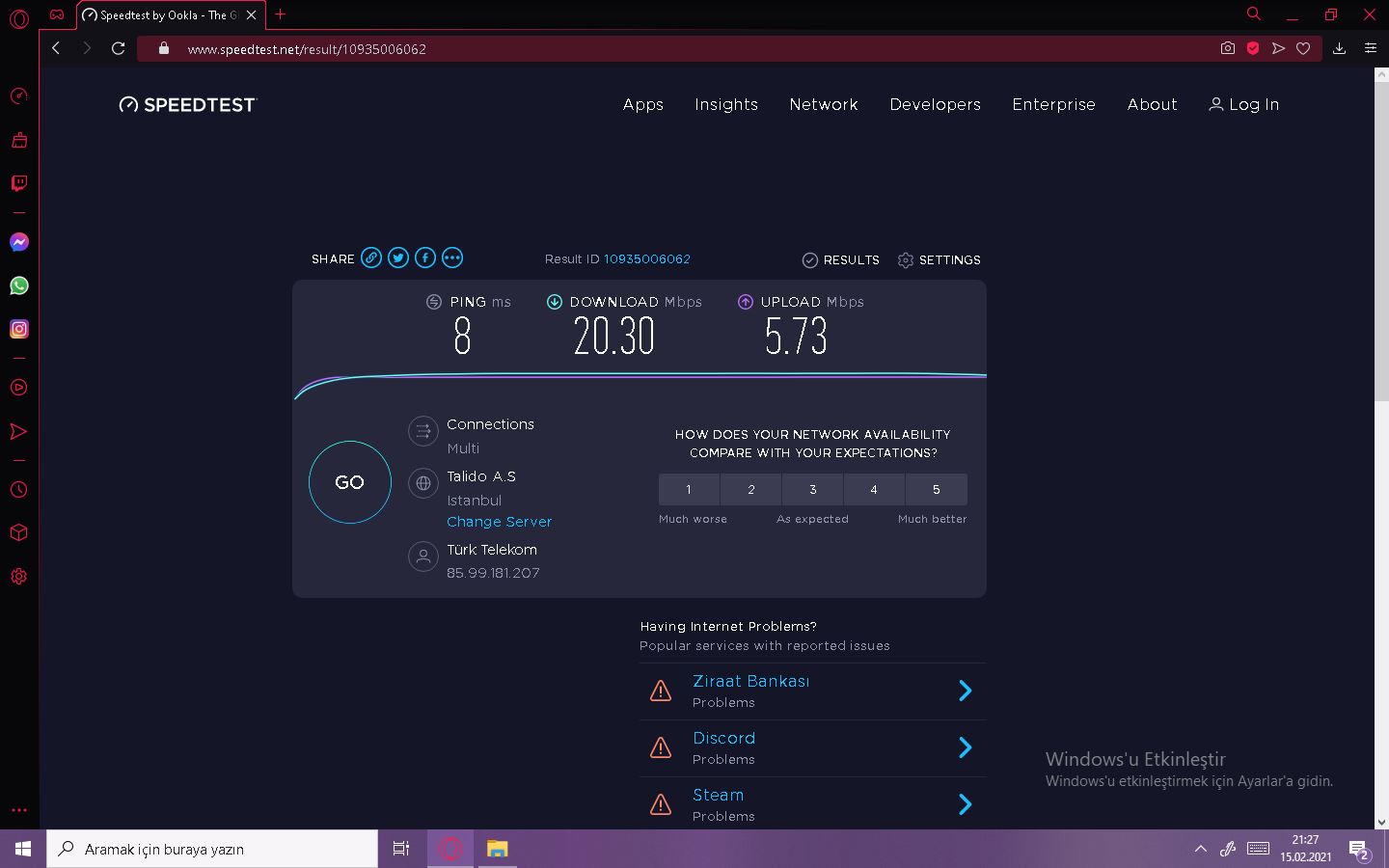This screenshot has width=1389, height=868.
Task: Click Opera GX taskbar icon
Action: click(450, 849)
